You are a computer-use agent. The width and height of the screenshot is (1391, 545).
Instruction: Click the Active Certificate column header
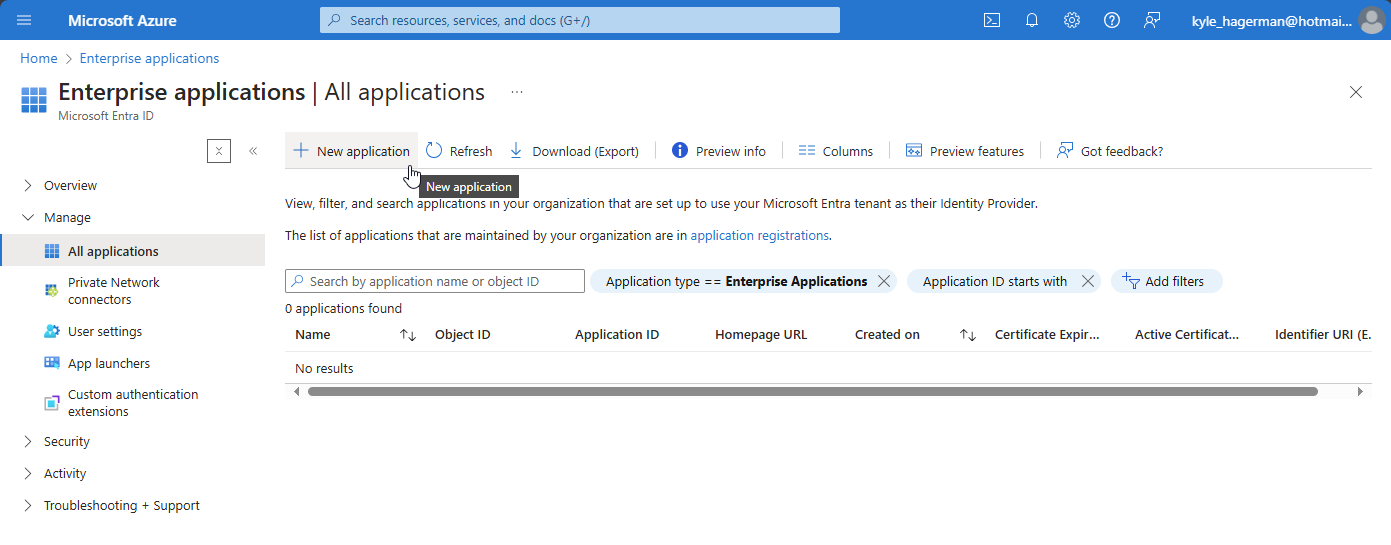[1187, 335]
